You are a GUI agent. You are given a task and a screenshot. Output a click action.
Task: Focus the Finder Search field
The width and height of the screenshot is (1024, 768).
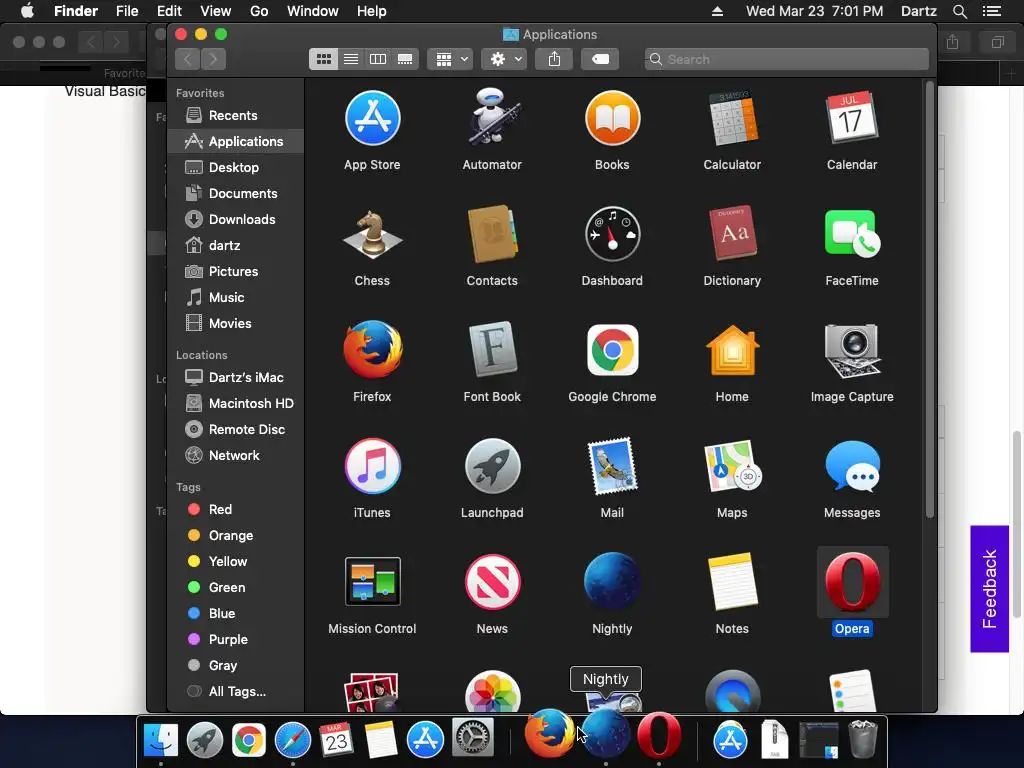(x=786, y=59)
